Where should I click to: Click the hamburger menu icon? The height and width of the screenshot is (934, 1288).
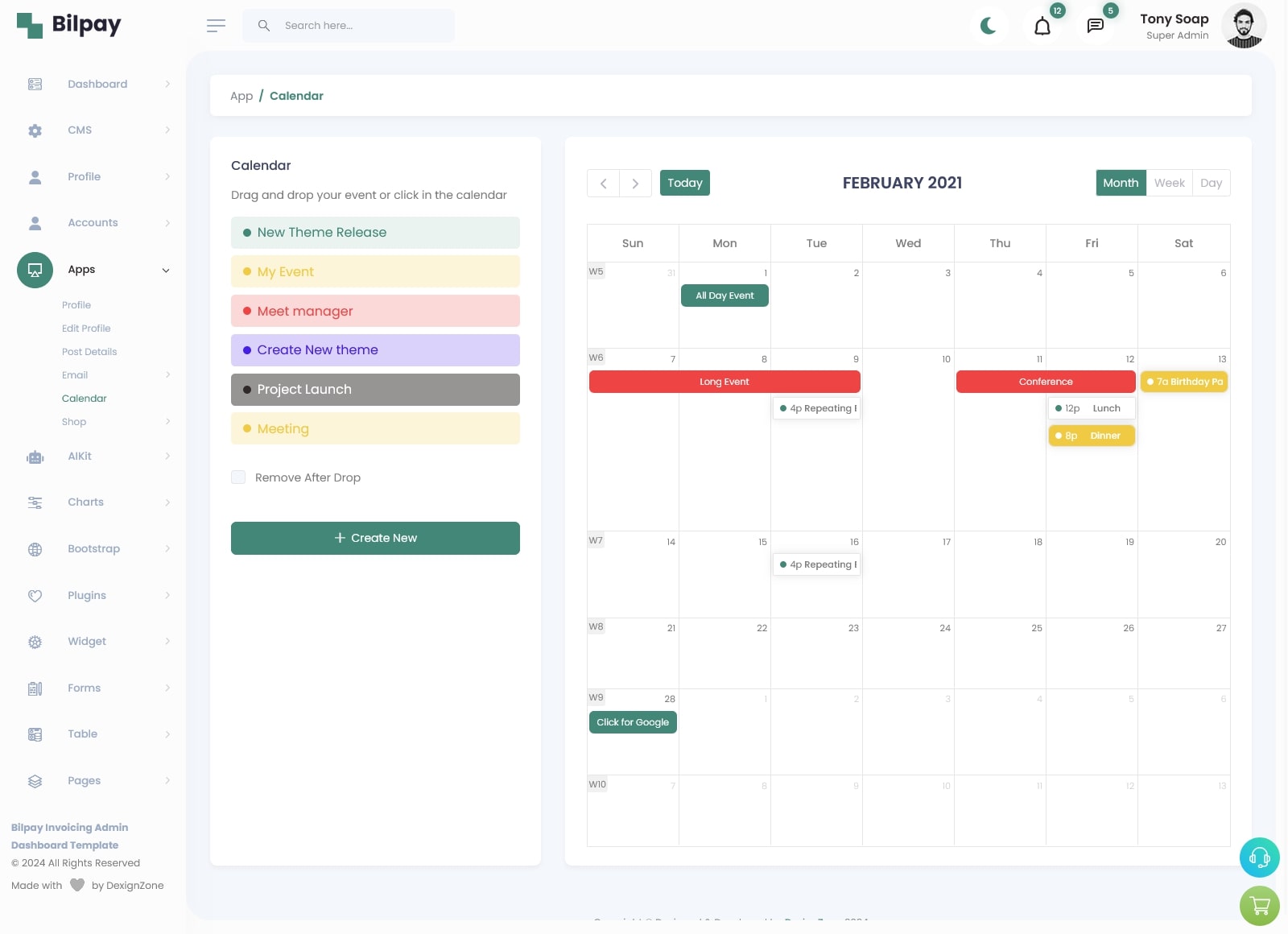tap(216, 26)
